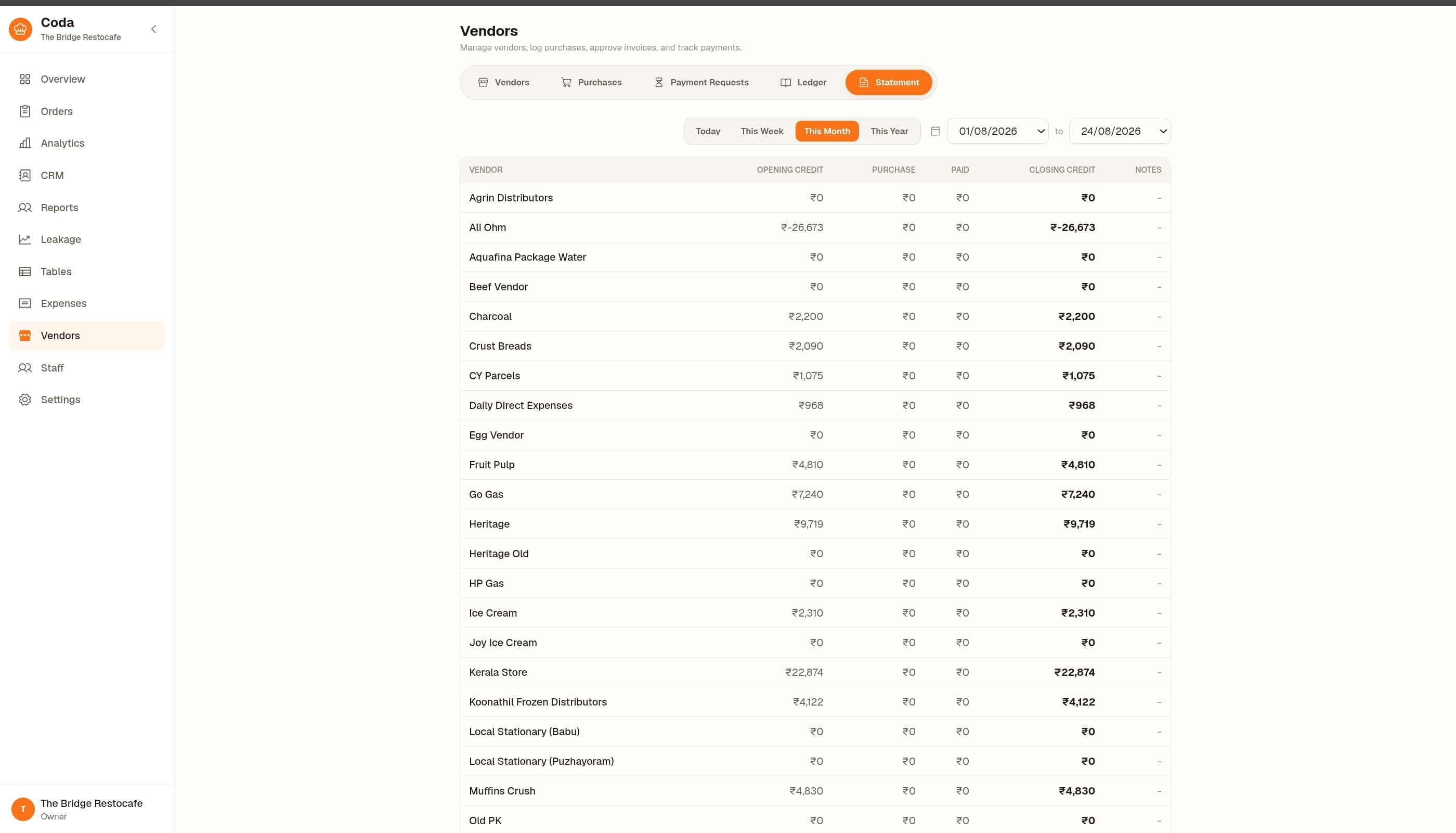Click the Orders clipboard icon
Screen dimensions: 1456x833
tap(24, 111)
